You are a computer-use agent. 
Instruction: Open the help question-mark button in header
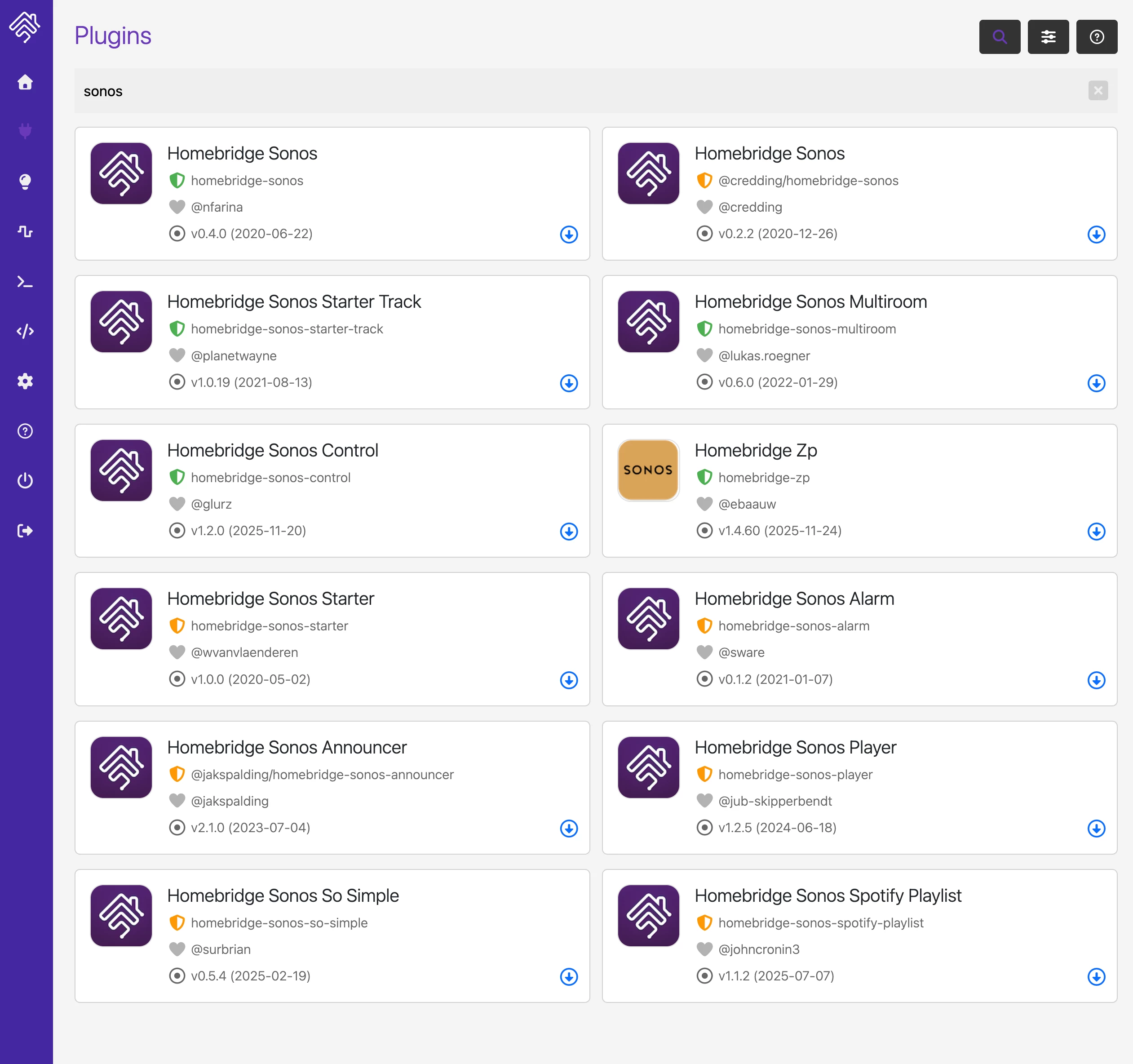(1096, 37)
